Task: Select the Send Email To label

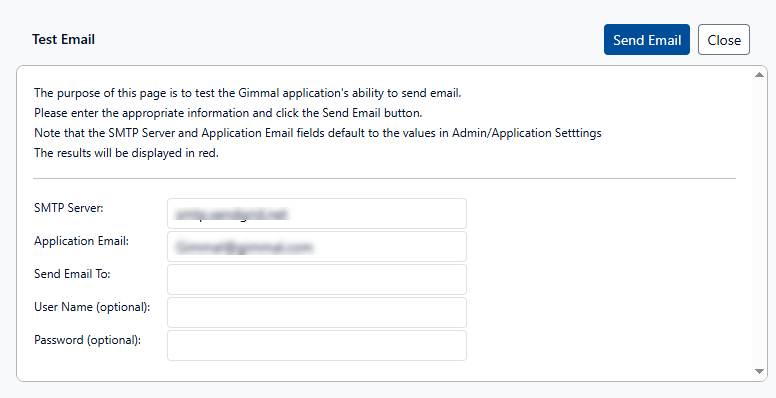Action: [x=72, y=274]
